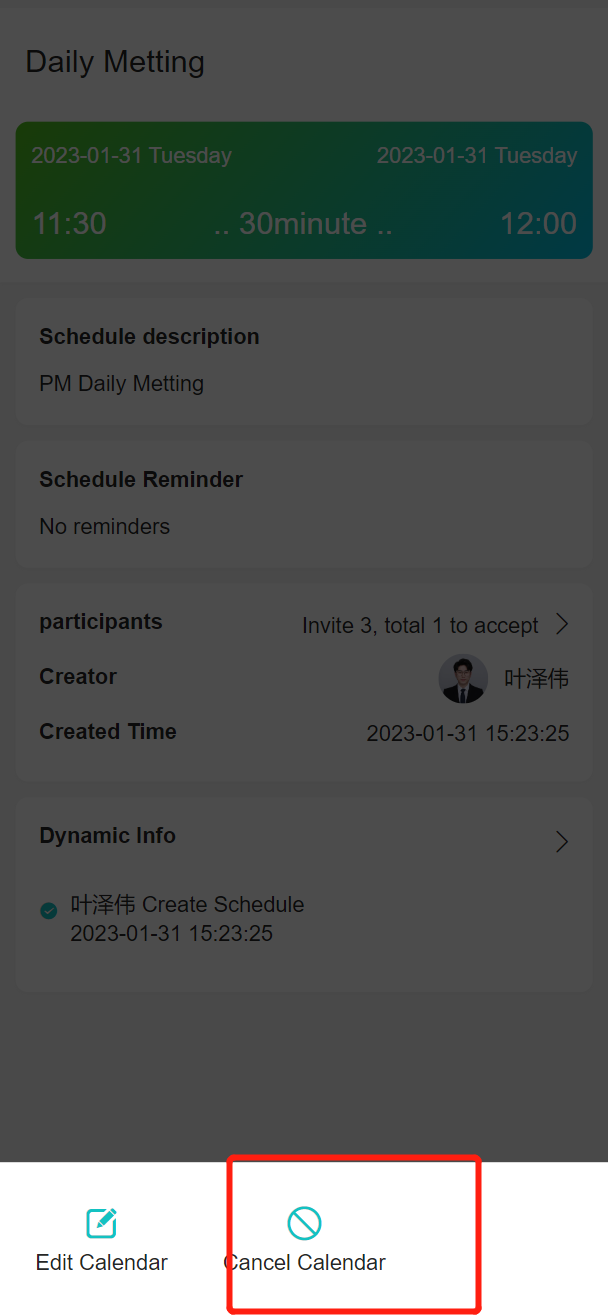Select the Edit Calendar label
The image size is (608, 1316).
[102, 1262]
